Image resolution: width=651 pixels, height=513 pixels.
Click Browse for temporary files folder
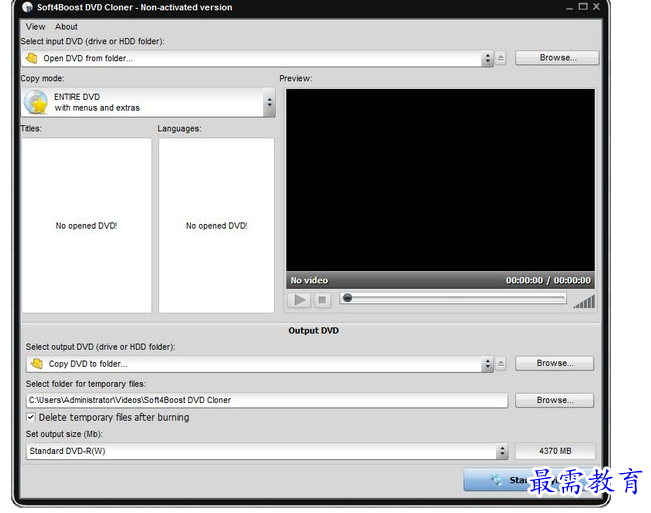(555, 400)
